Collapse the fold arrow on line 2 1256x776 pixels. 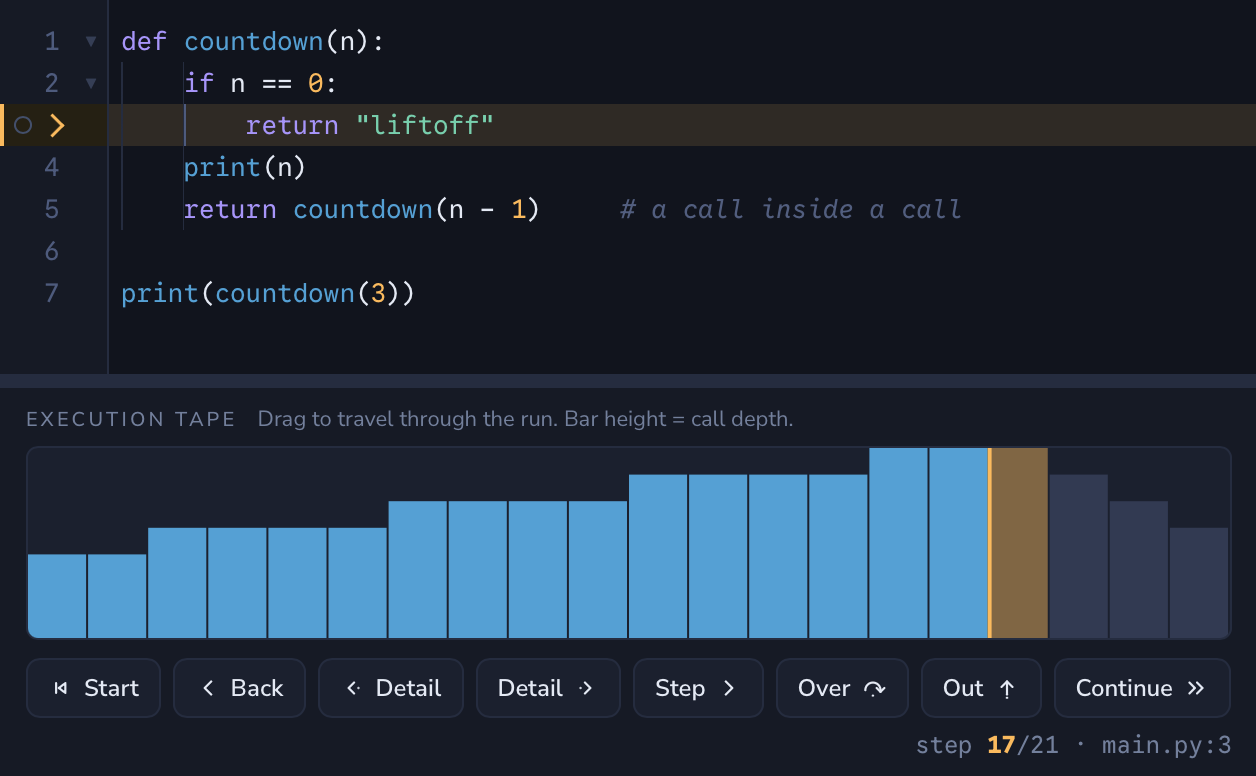pyautogui.click(x=91, y=84)
